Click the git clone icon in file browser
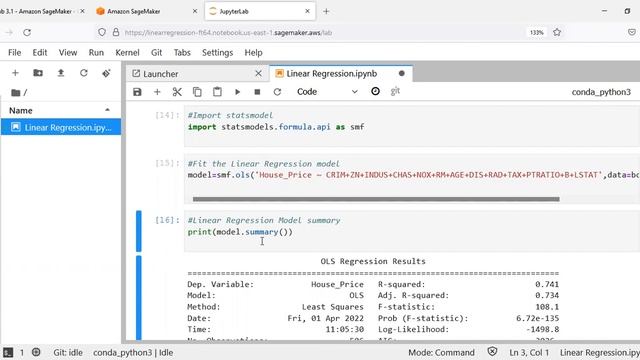 pos(107,73)
